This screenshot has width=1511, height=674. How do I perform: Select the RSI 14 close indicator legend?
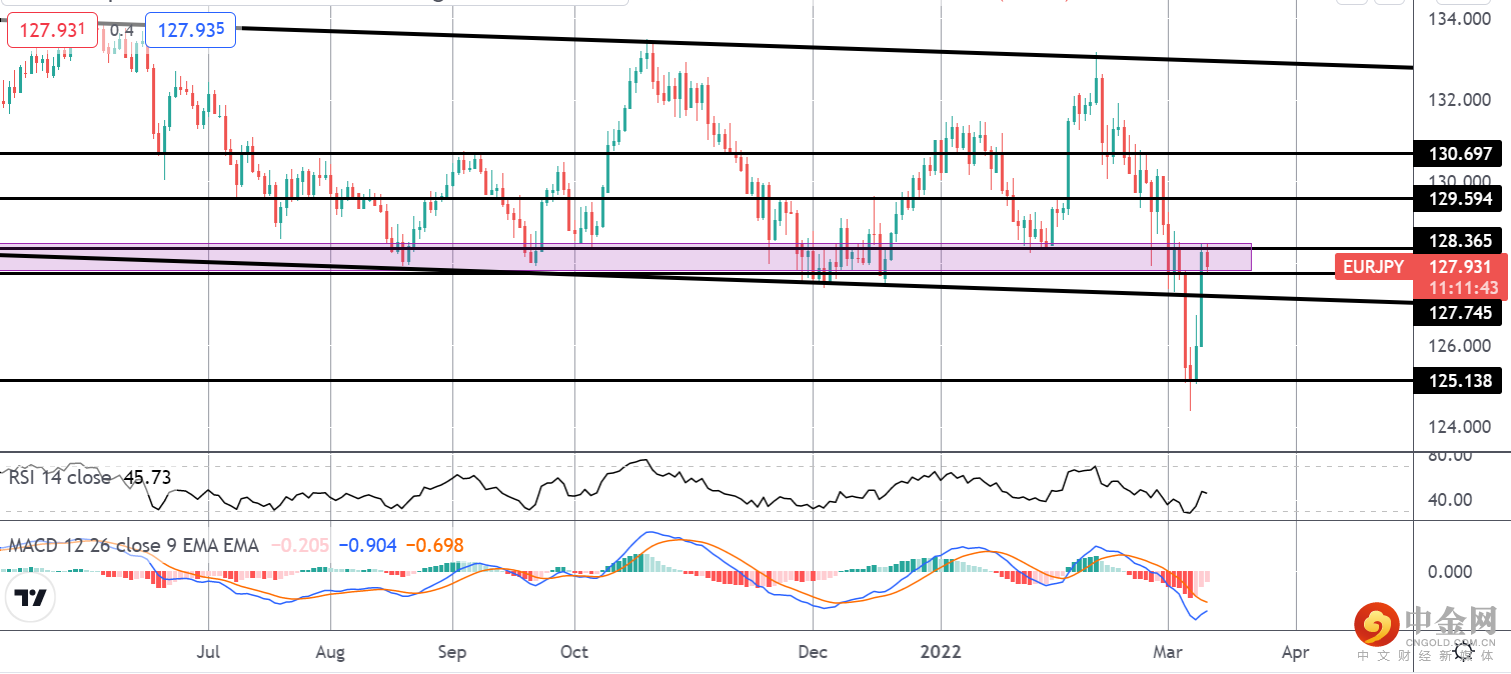(90, 478)
